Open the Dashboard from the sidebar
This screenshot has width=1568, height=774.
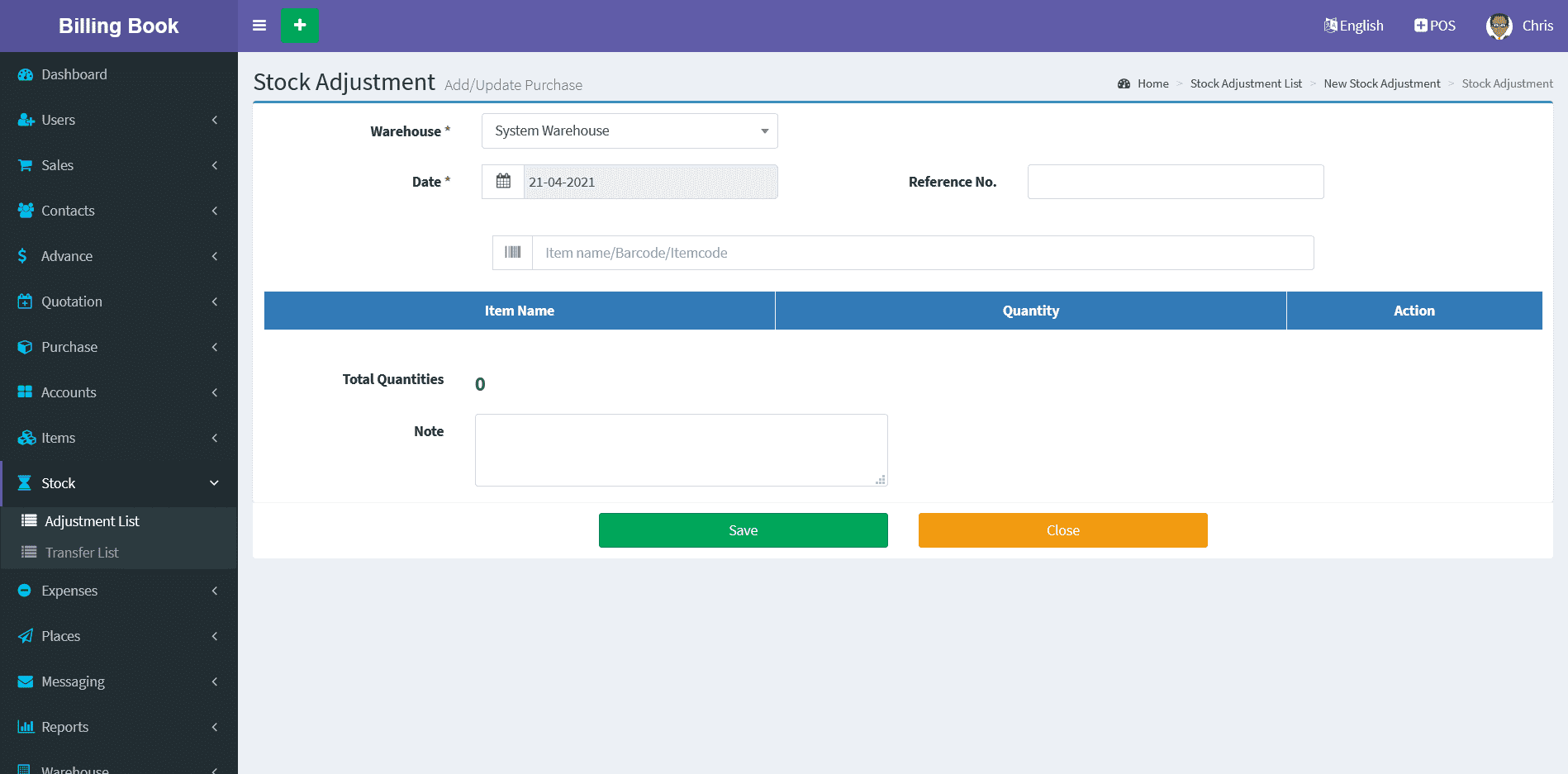[74, 74]
